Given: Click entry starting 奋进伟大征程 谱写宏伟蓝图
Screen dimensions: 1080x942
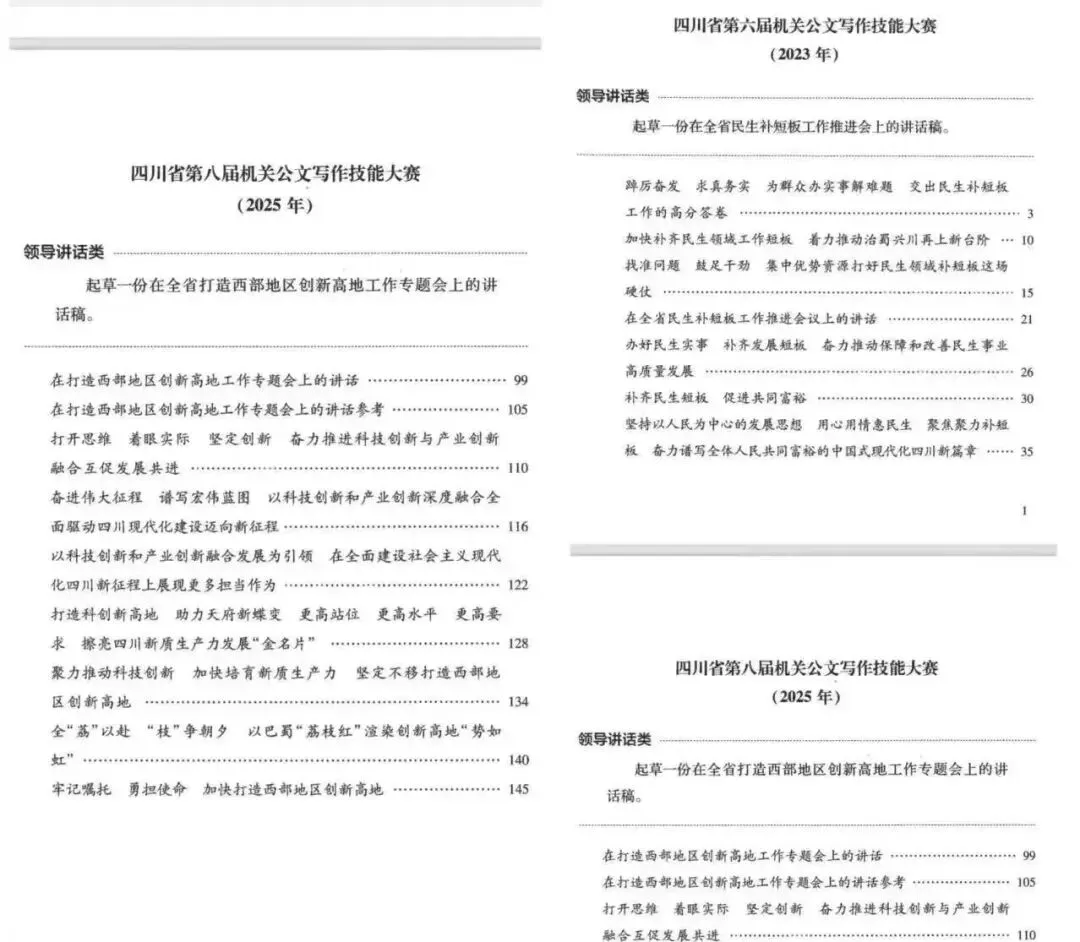Looking at the screenshot, I should click(275, 497).
